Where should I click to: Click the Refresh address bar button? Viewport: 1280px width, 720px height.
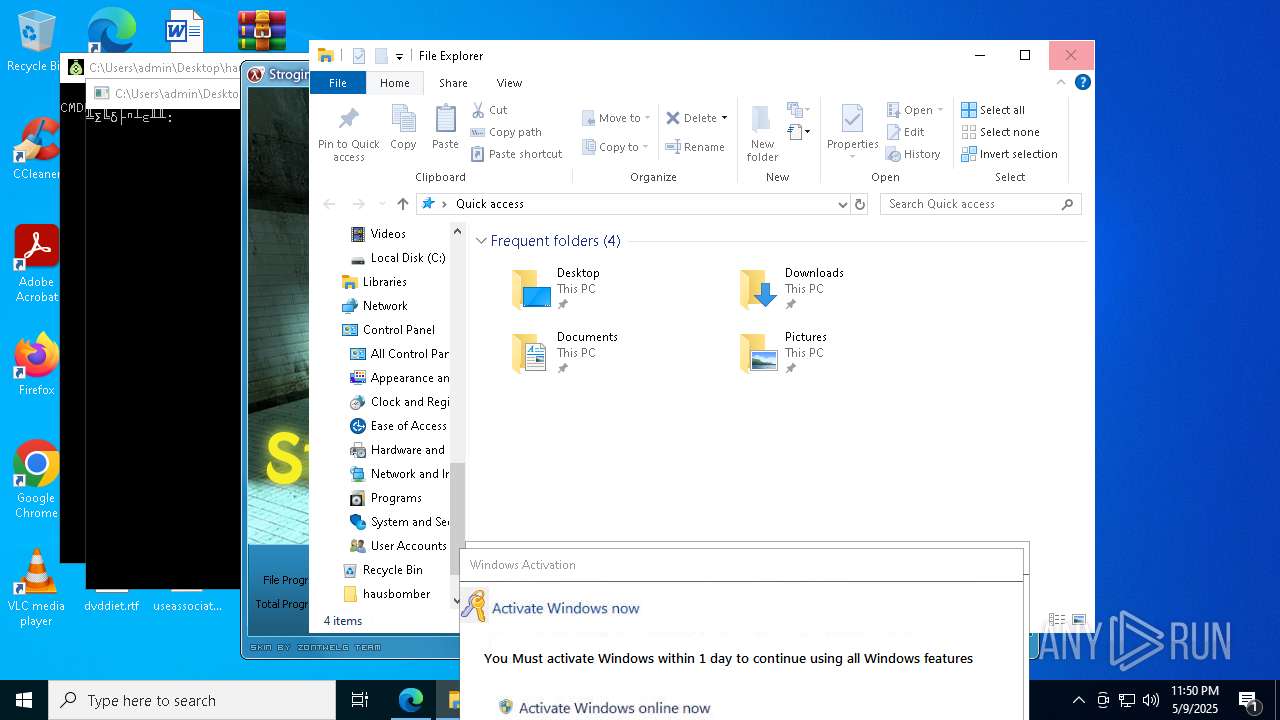[859, 204]
